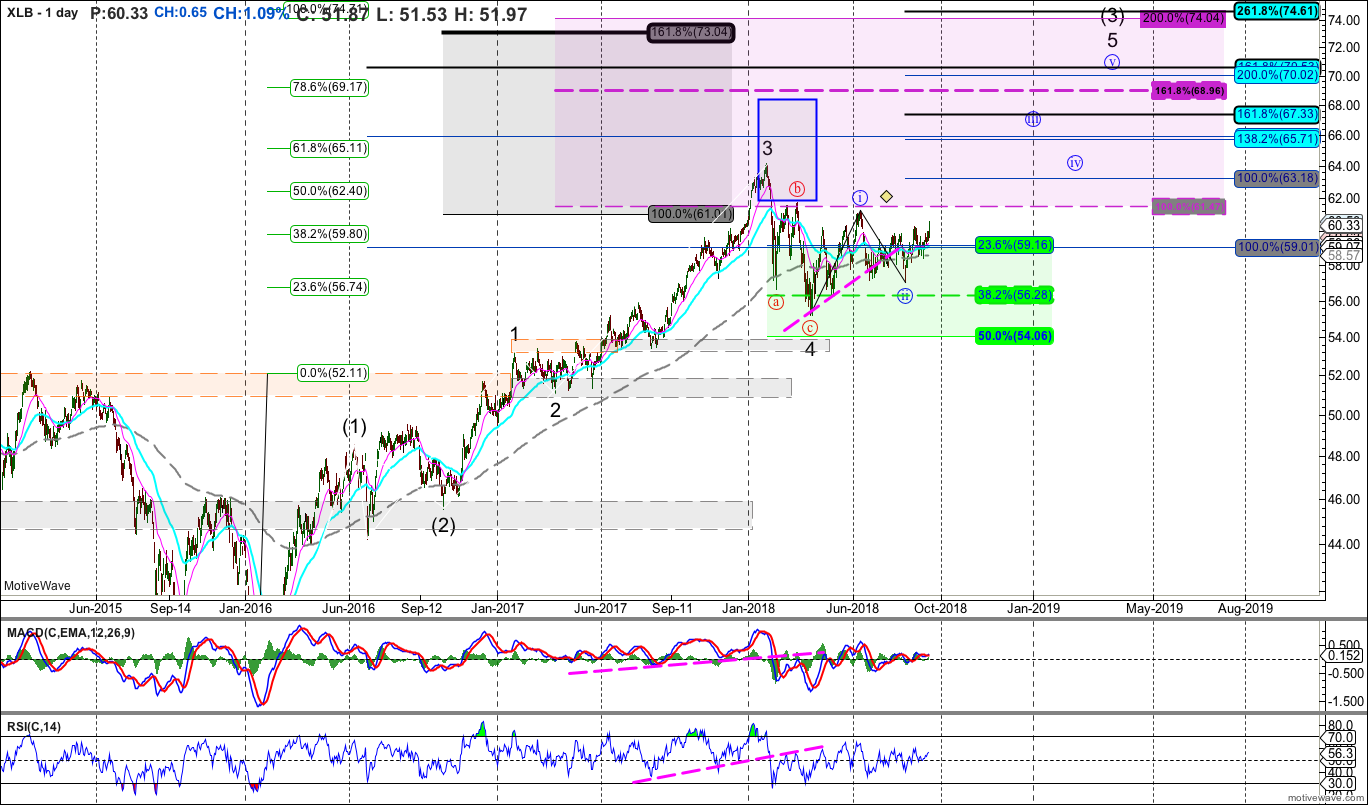1368x805 pixels.
Task: Select the red circled c wave label
Action: point(810,327)
